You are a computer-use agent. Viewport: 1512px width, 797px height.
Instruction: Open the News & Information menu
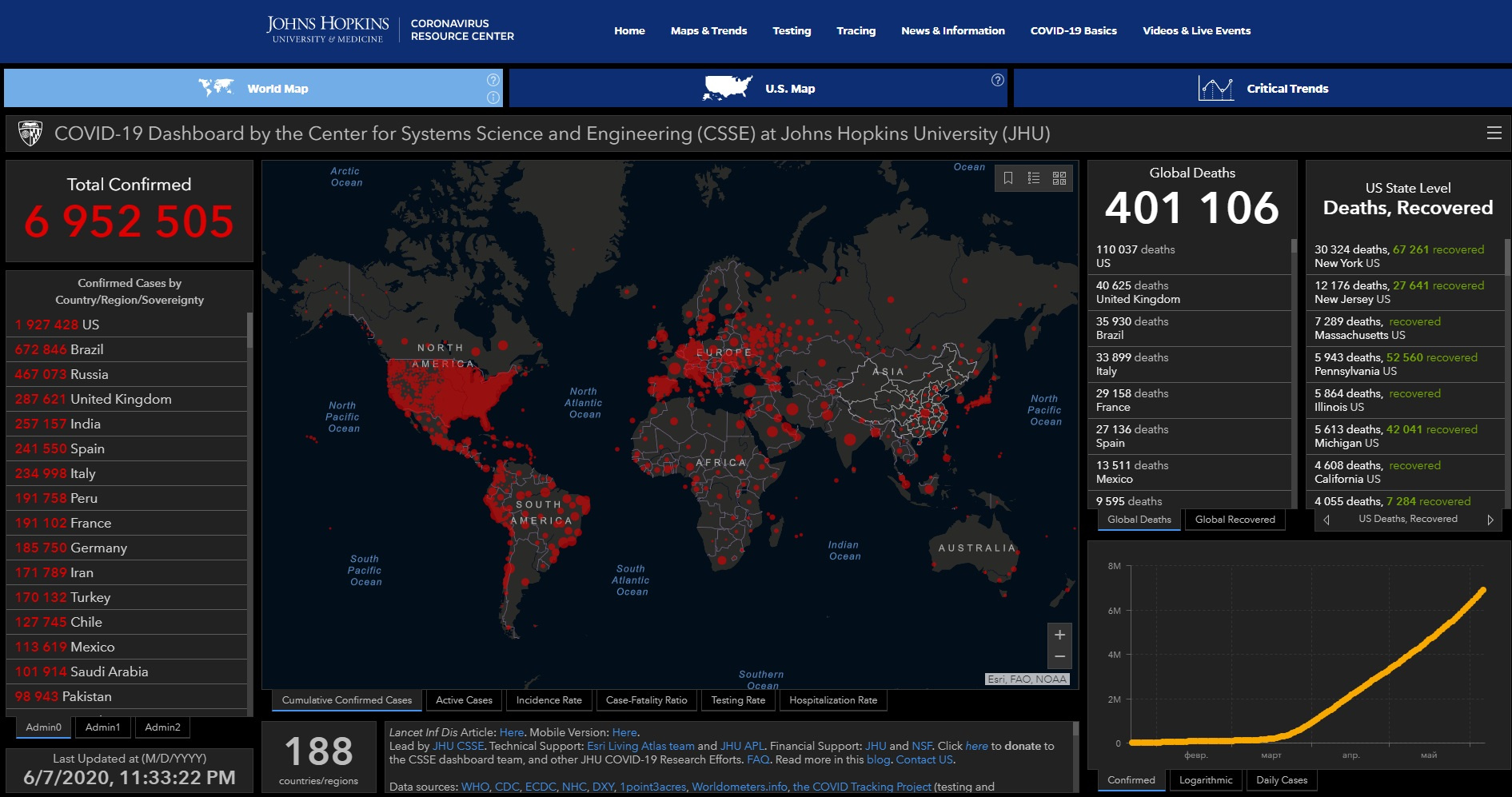(x=953, y=30)
